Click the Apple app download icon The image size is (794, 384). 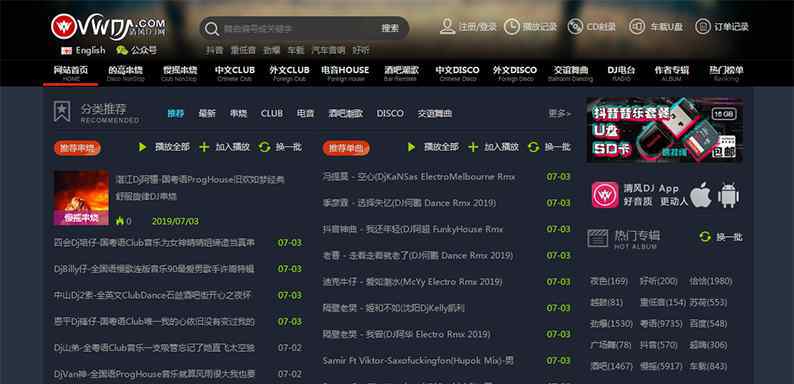coord(701,195)
